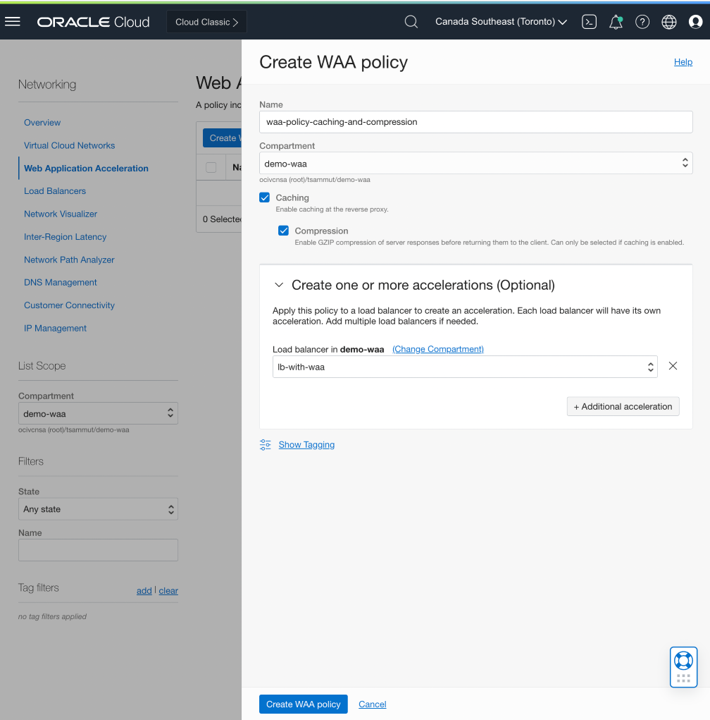710x720 pixels.
Task: Click the policy Name input field
Action: tap(476, 122)
